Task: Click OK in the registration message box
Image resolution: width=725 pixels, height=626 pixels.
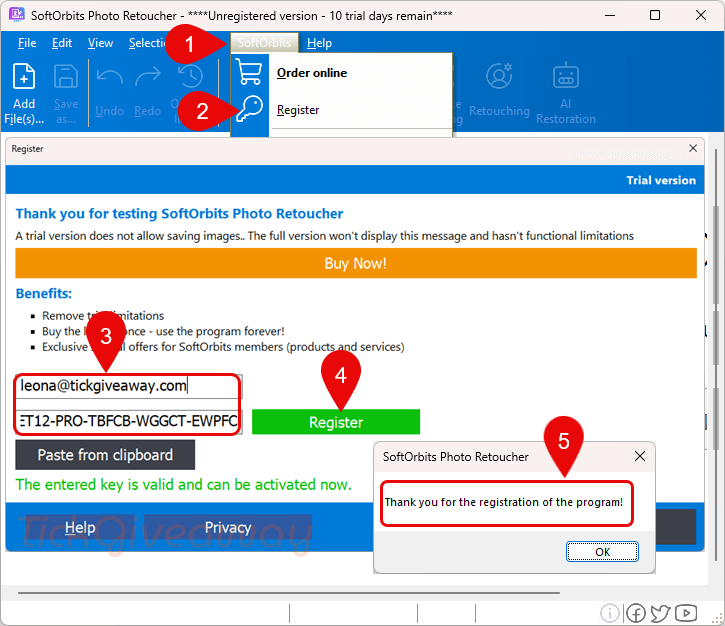Action: (x=602, y=552)
